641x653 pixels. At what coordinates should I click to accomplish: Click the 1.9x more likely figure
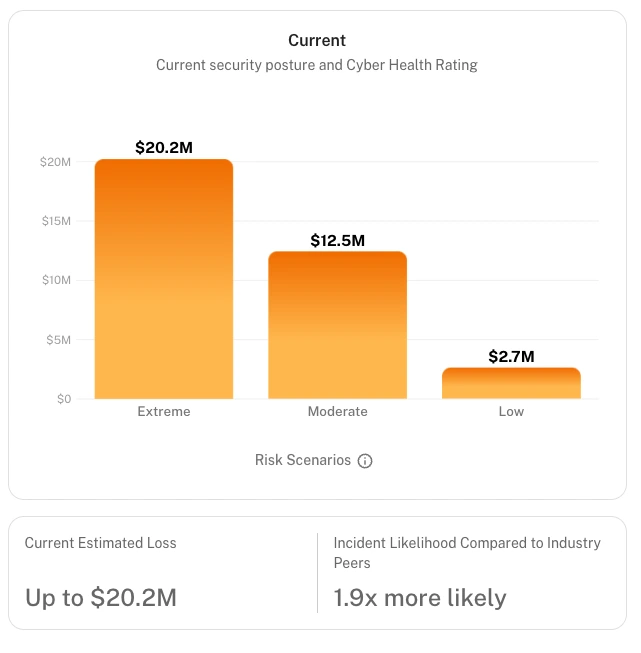click(x=420, y=598)
